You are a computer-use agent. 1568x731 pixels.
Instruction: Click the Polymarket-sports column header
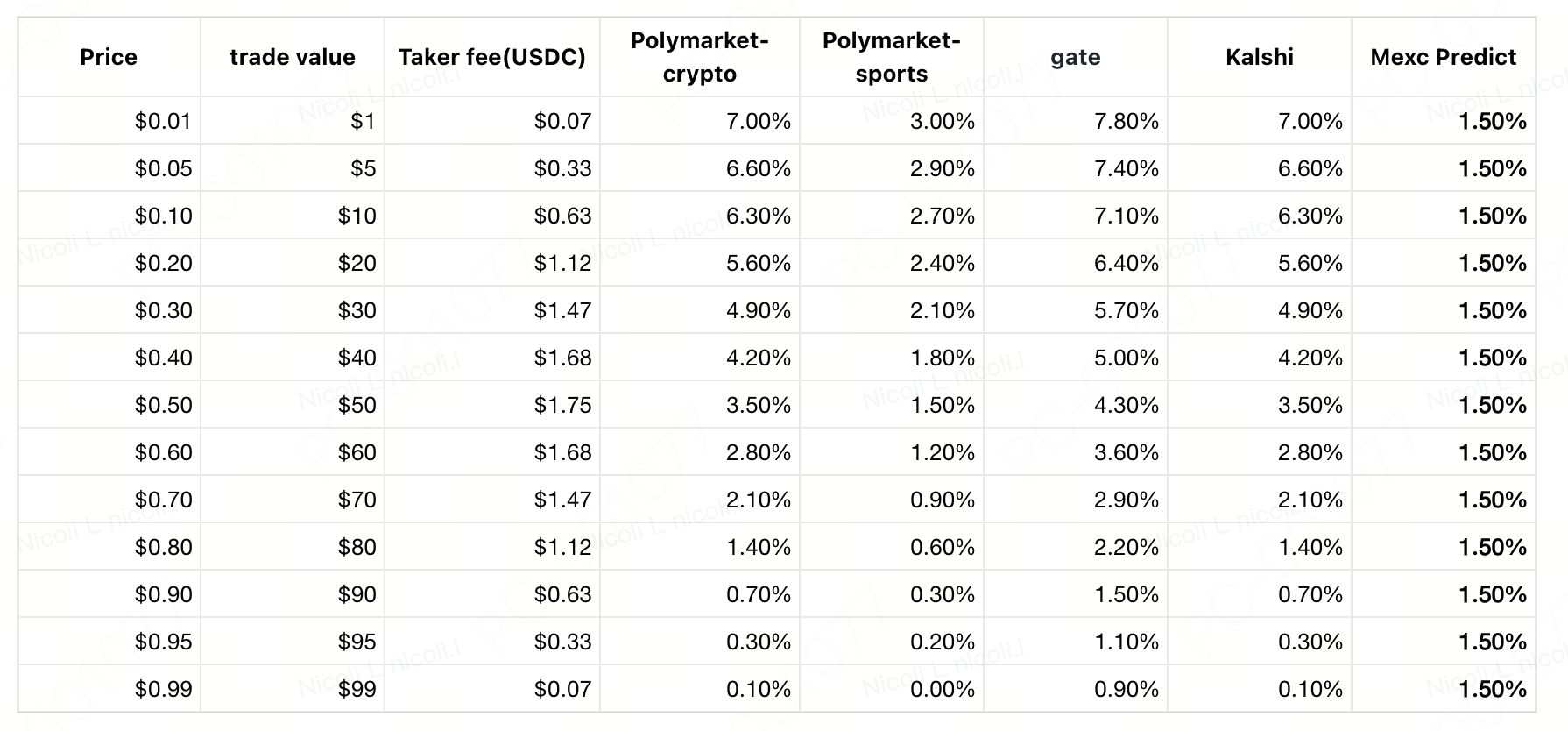[892, 57]
